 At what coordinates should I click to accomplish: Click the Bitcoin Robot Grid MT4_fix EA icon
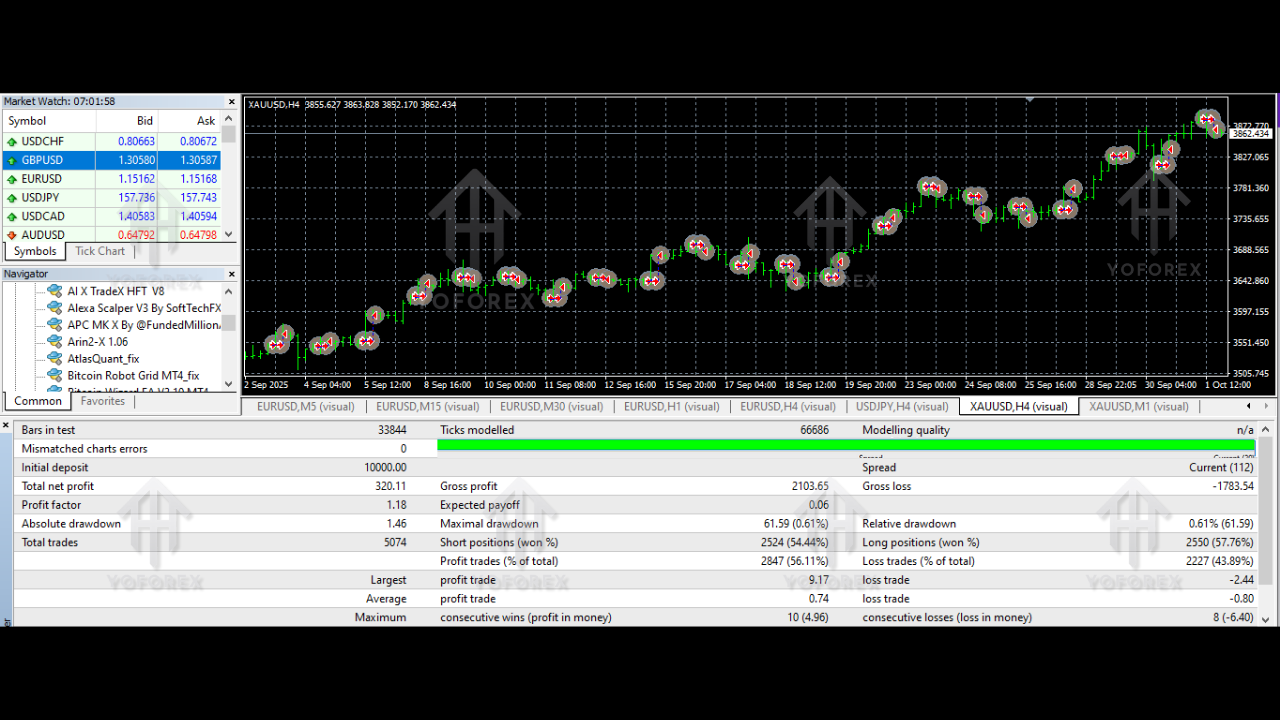coord(53,375)
